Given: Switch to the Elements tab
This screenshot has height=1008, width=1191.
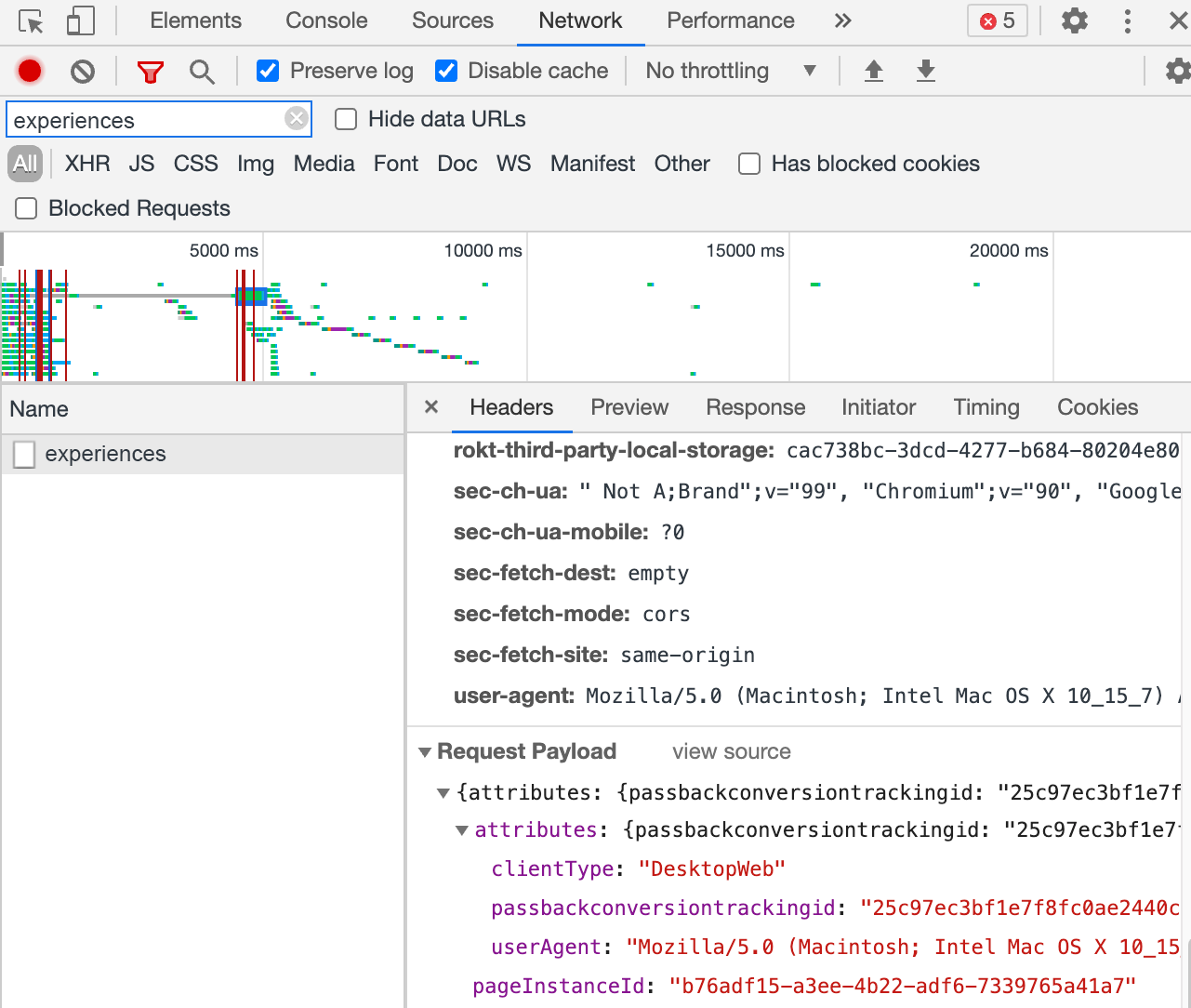Looking at the screenshot, I should (x=195, y=20).
